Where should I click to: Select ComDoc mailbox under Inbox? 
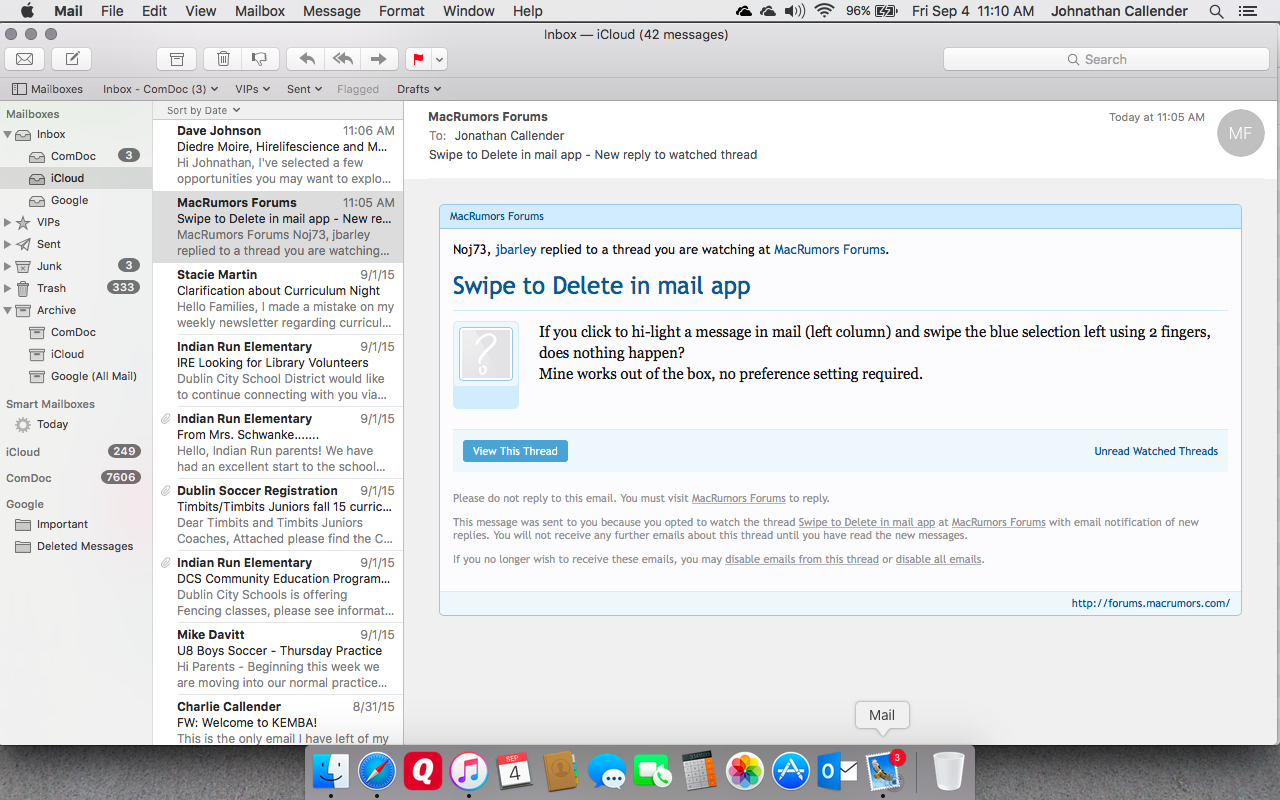click(x=76, y=156)
